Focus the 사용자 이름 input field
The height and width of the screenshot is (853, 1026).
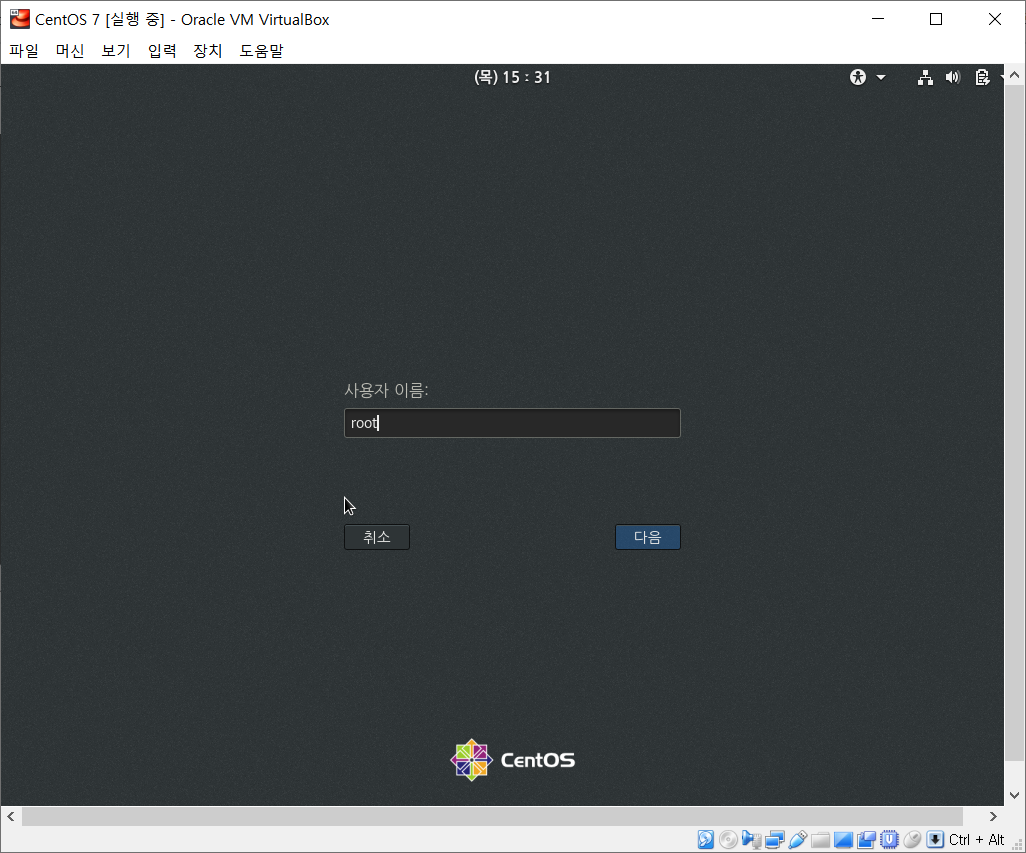[512, 423]
